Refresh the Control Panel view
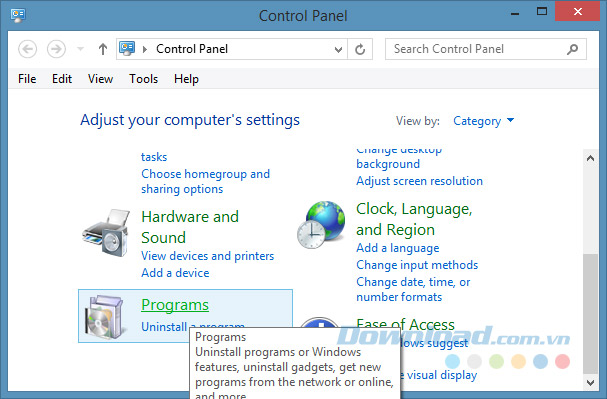Image resolution: width=607 pixels, height=399 pixels. point(360,49)
